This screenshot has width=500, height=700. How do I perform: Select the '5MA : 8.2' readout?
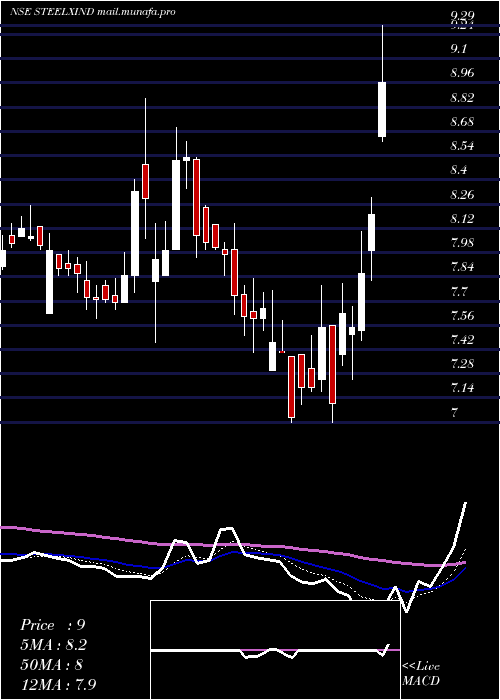pos(54,645)
